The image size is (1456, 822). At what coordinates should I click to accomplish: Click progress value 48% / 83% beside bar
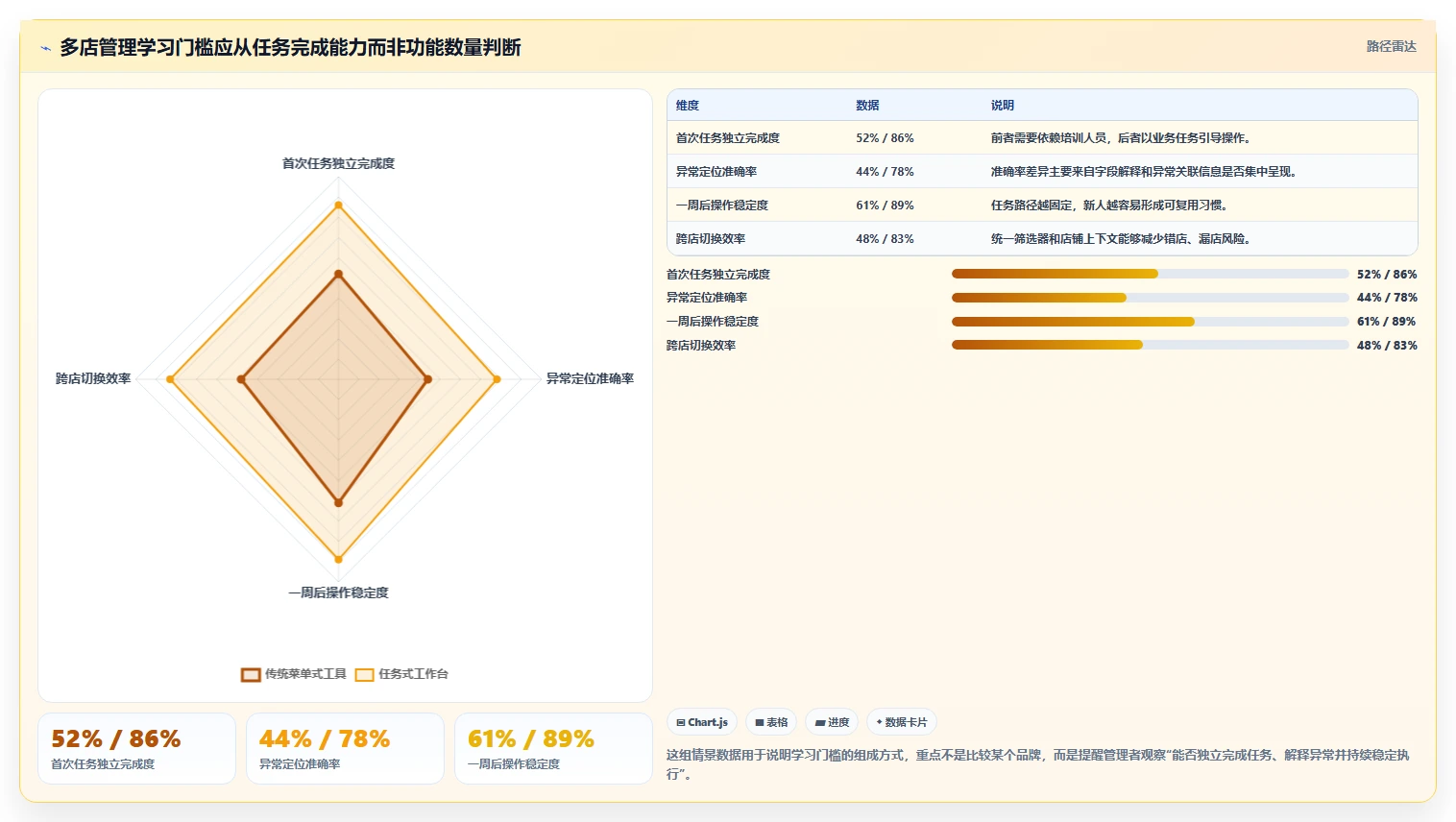(1387, 346)
